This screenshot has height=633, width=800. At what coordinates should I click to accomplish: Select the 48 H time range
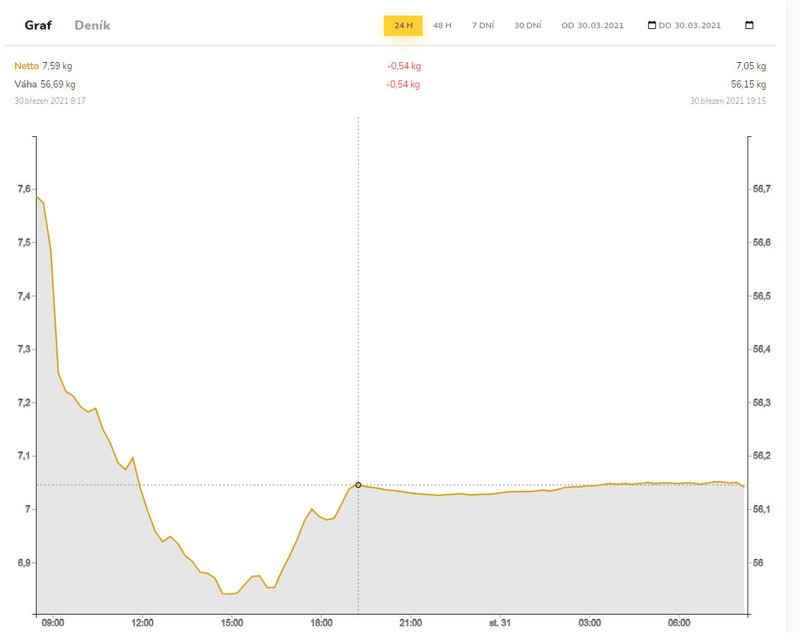(x=442, y=25)
